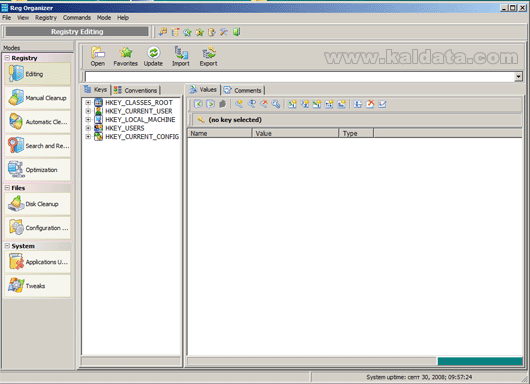Click the green back arrow icon
This screenshot has width=530, height=384.
click(x=198, y=104)
